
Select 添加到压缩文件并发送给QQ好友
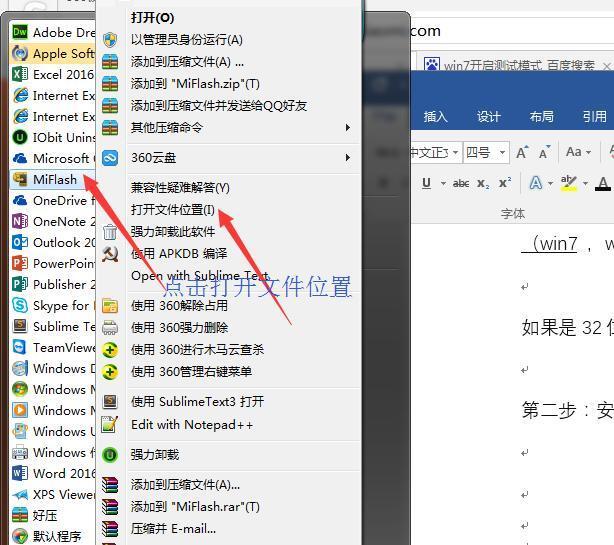click(x=219, y=105)
